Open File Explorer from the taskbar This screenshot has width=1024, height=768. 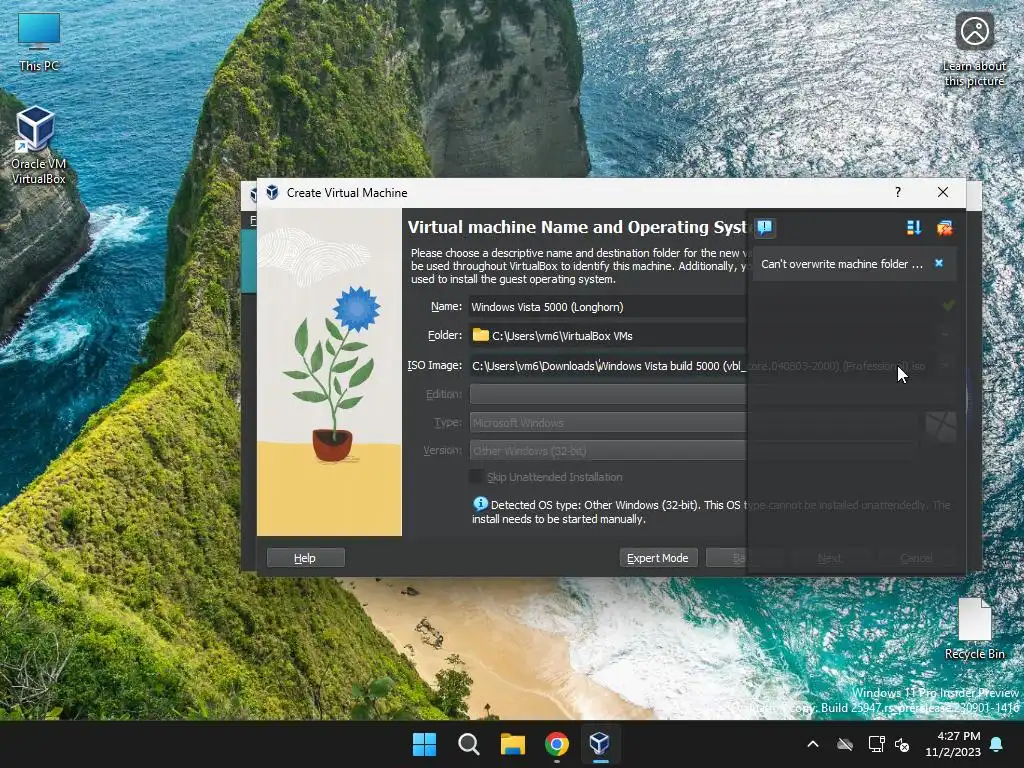[x=513, y=744]
